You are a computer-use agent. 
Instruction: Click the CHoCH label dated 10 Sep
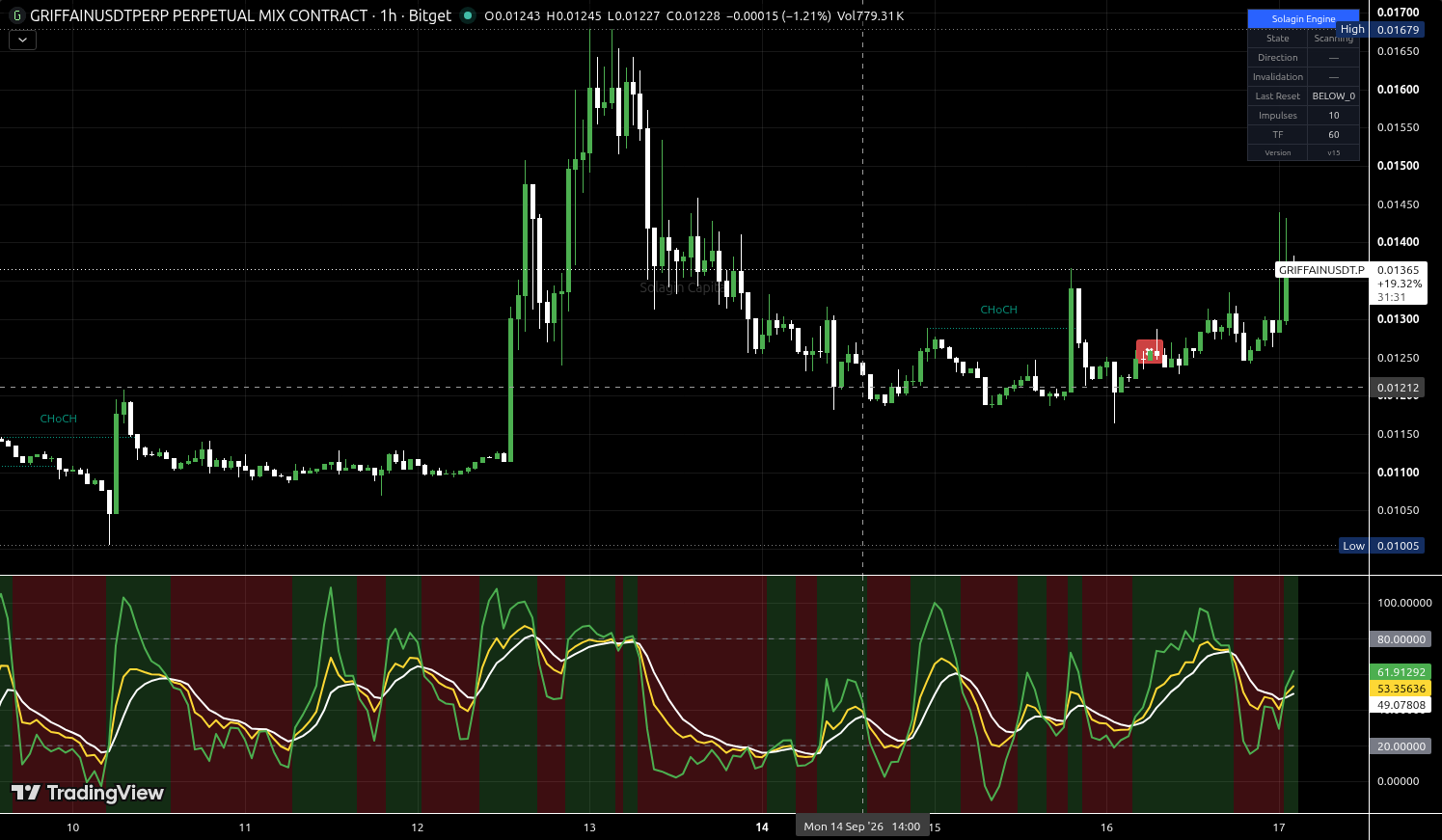point(58,419)
